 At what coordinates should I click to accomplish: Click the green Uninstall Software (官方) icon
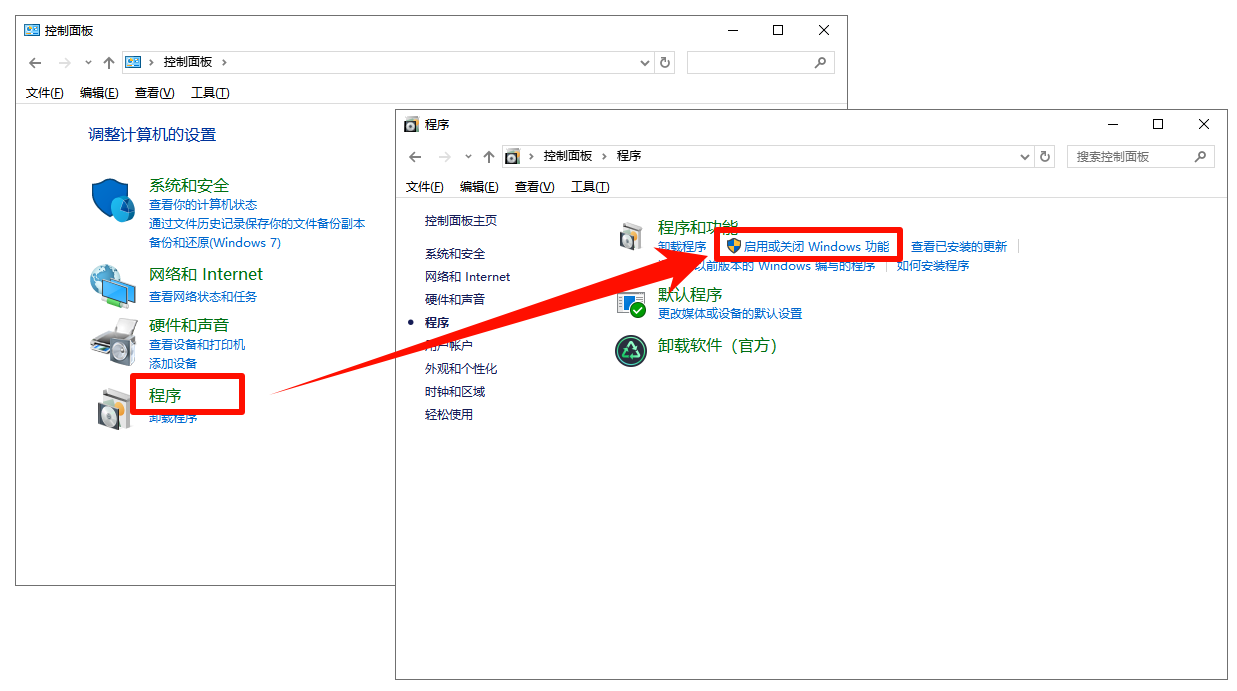631,350
